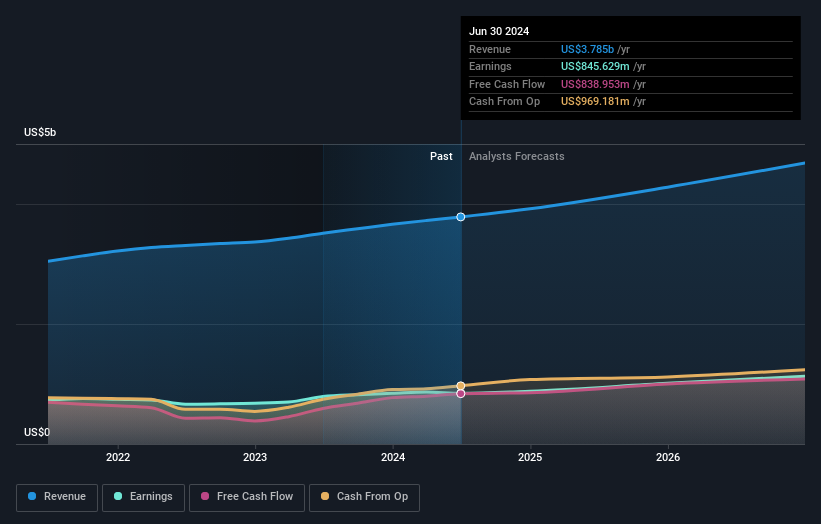This screenshot has height=524, width=821.
Task: Select the Revenue data point marker on chart
Action: point(461,217)
